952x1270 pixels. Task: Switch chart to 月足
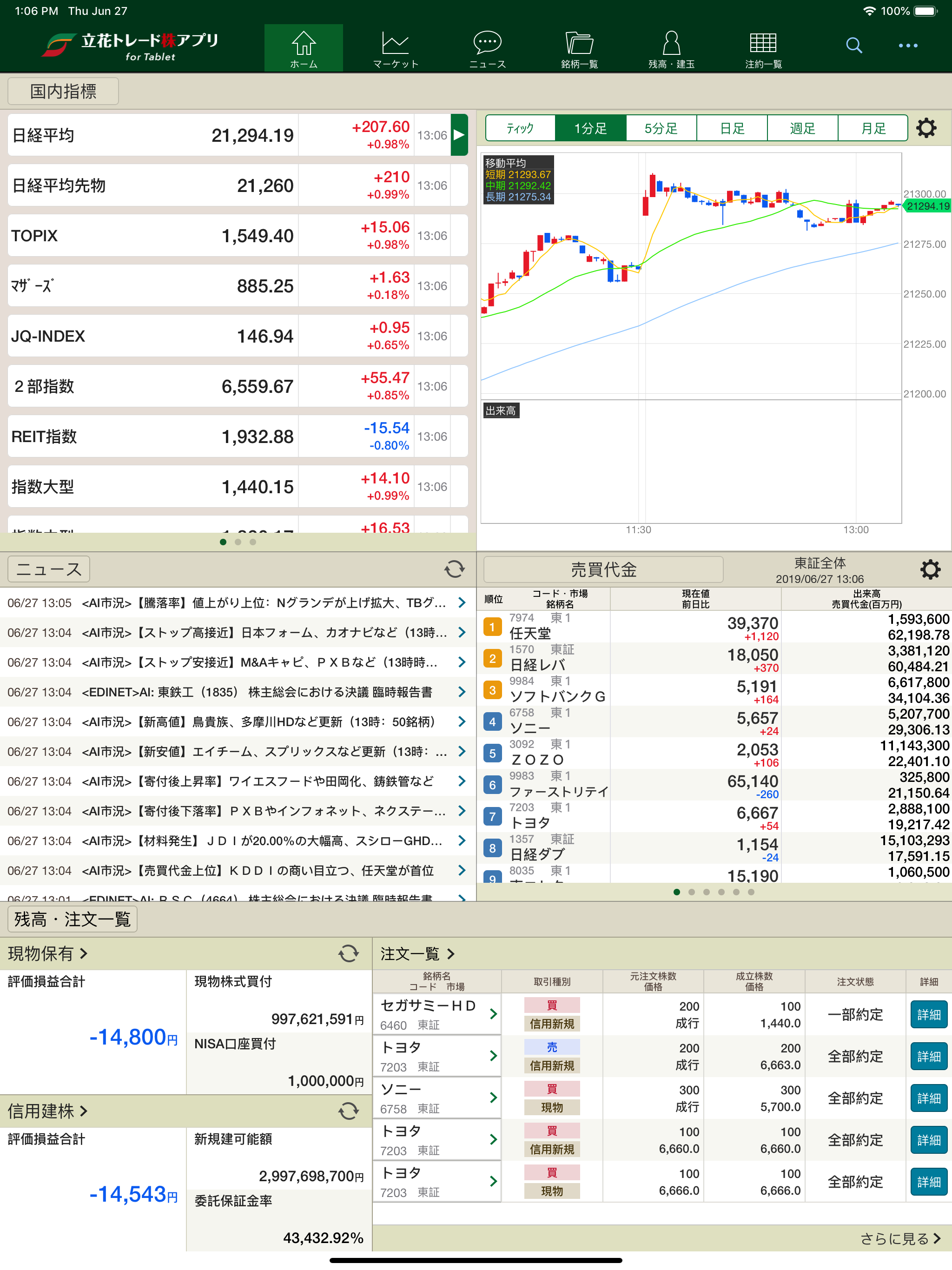(x=873, y=128)
